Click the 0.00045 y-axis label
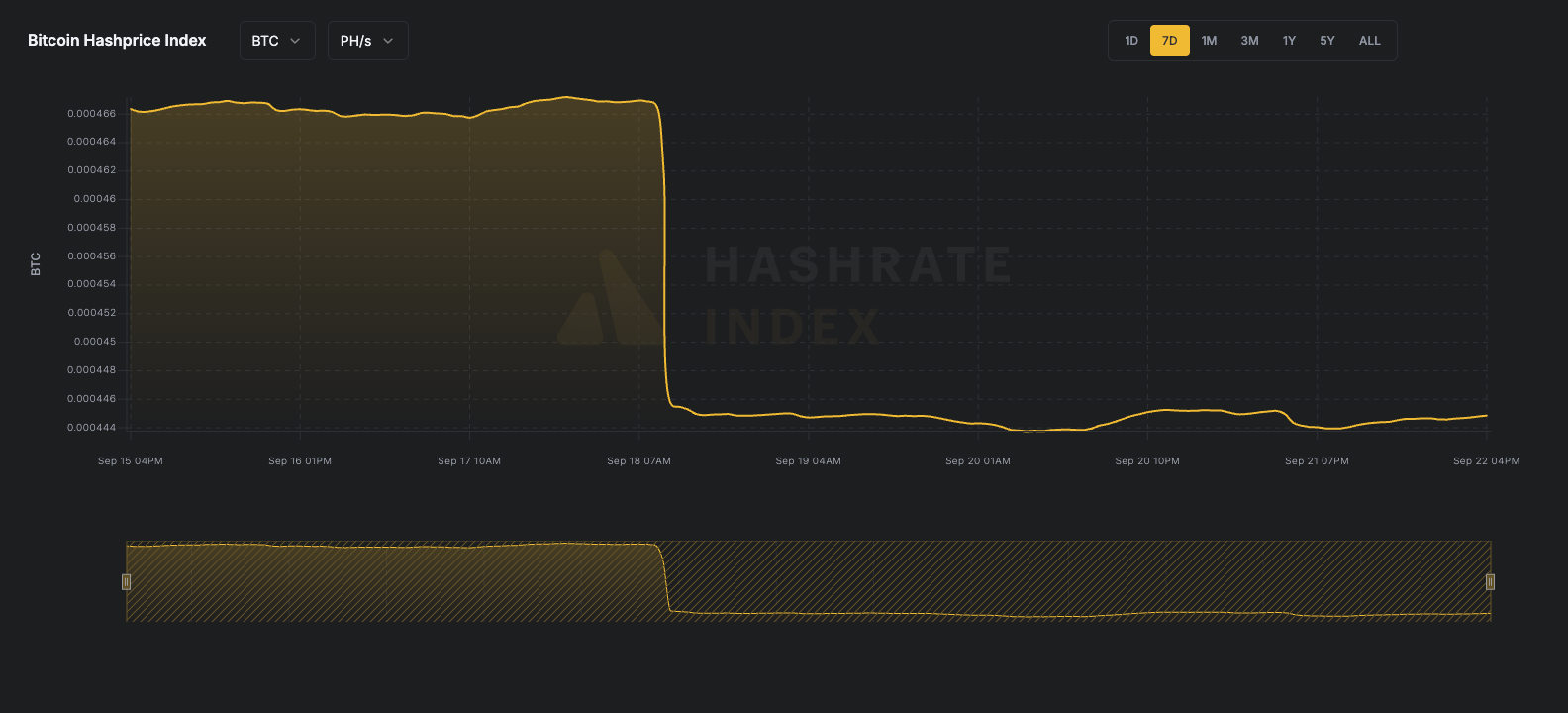This screenshot has height=713, width=1568. pos(95,342)
